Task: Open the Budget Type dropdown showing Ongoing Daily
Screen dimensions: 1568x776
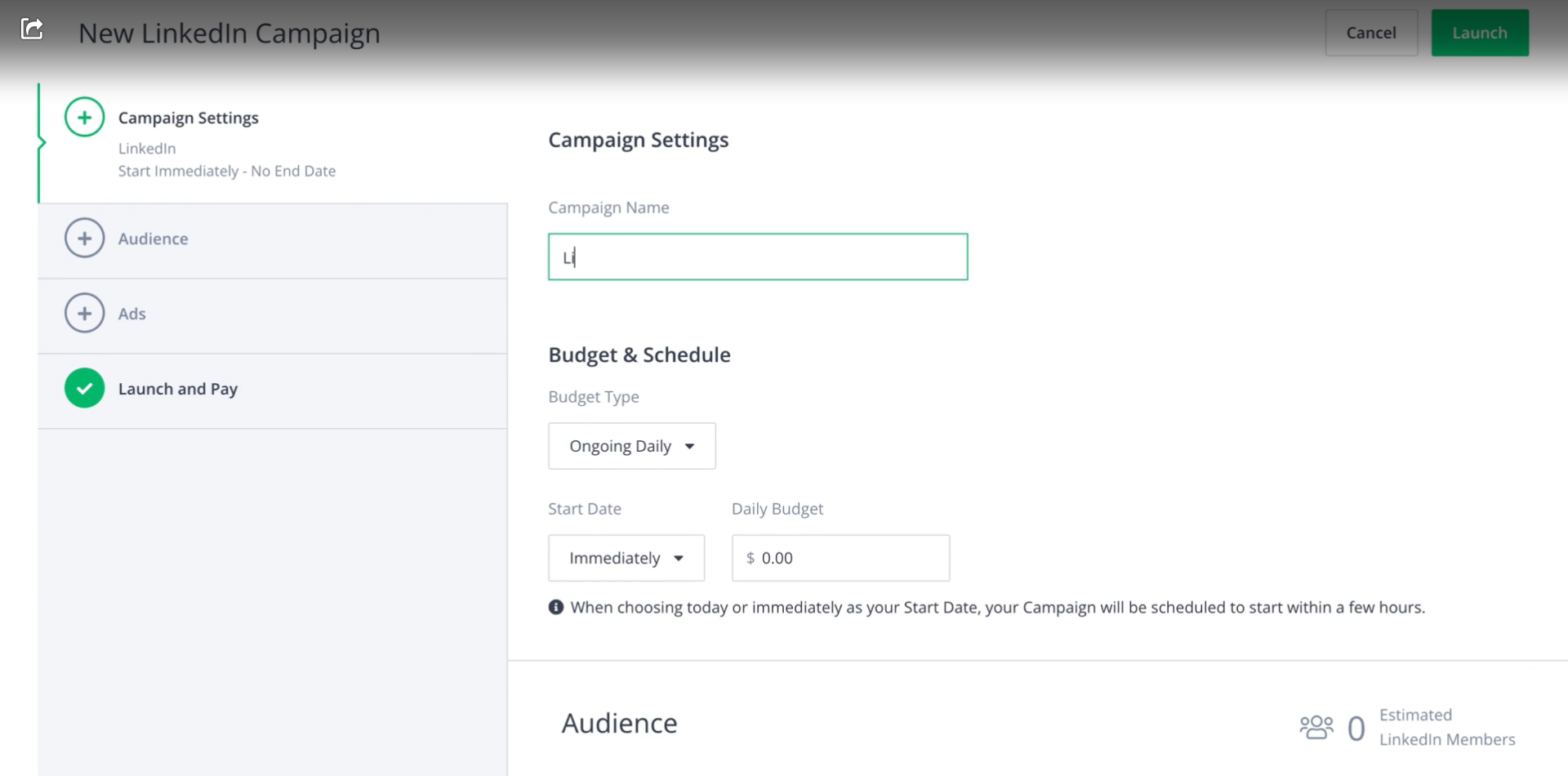Action: point(631,446)
